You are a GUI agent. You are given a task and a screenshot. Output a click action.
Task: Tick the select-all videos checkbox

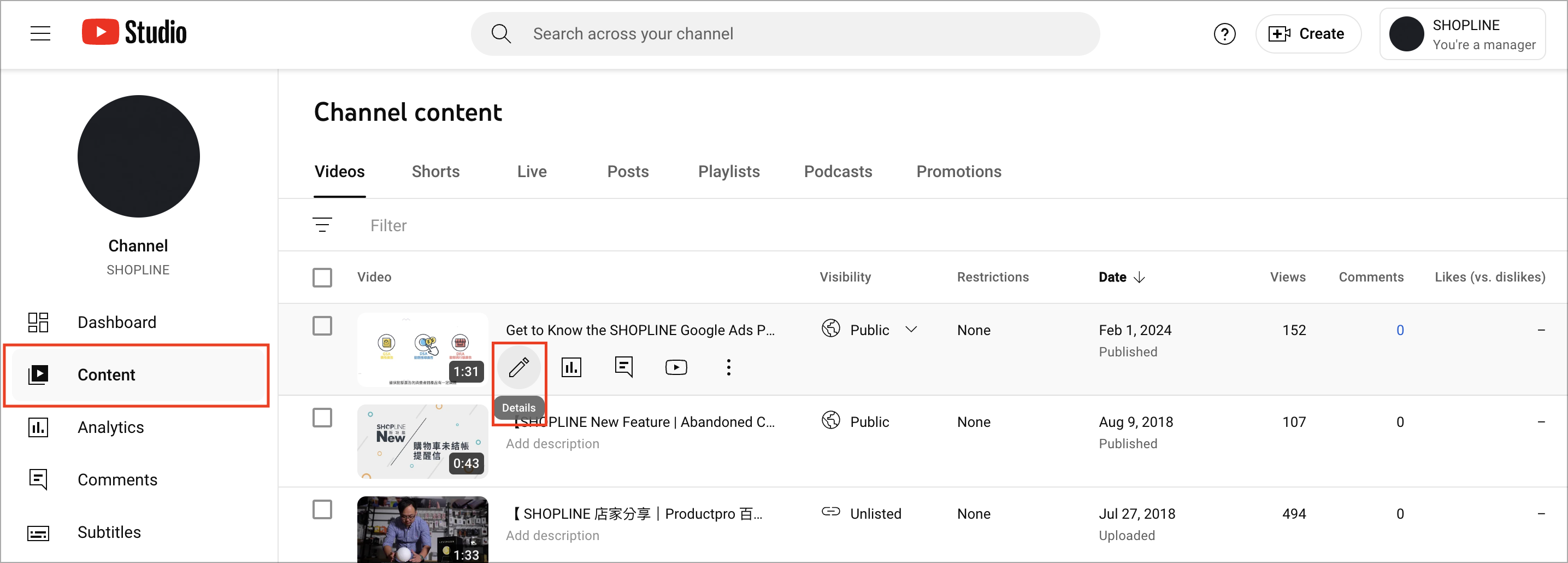click(x=322, y=277)
